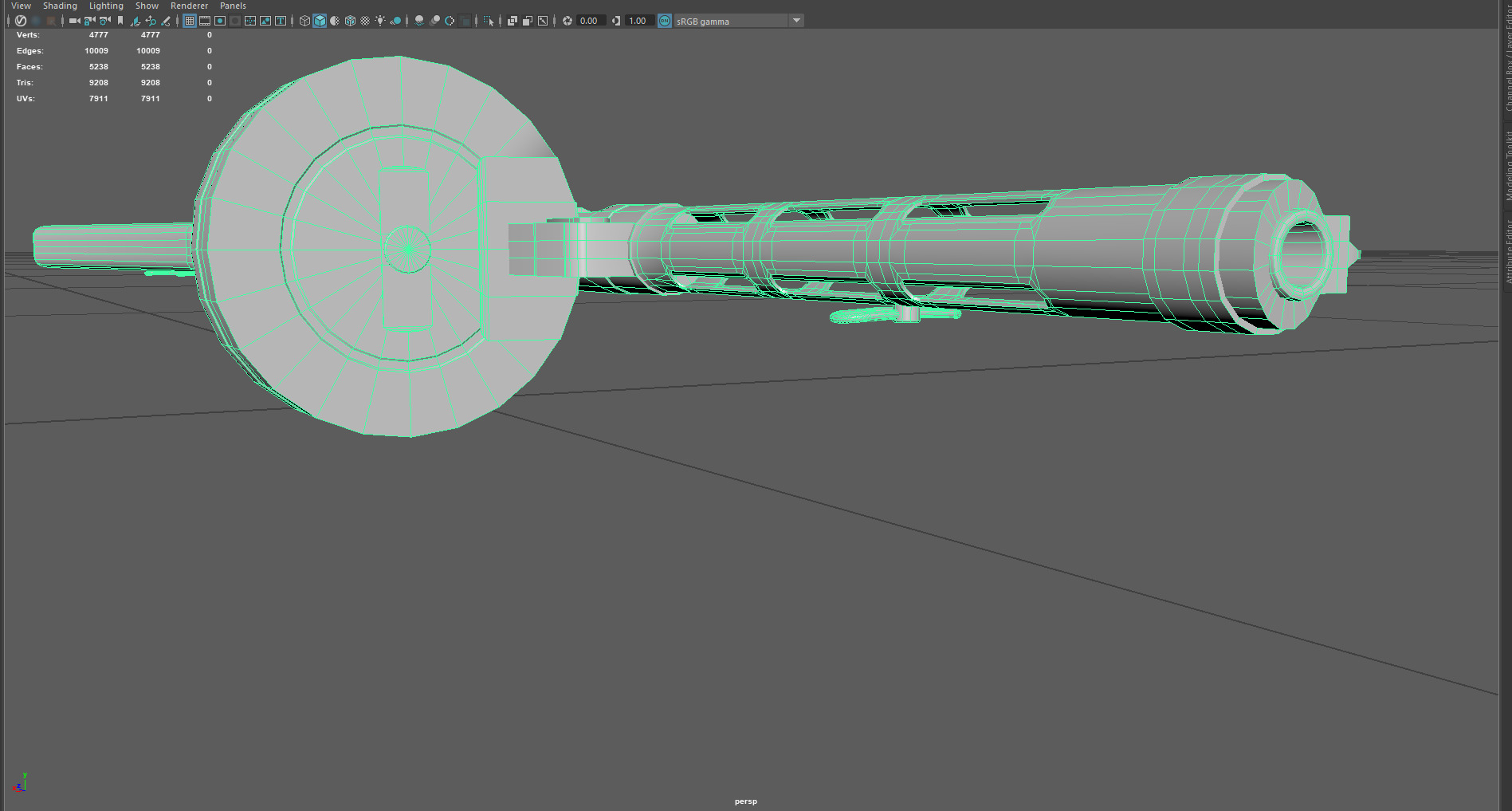This screenshot has width=1512, height=811.
Task: Click the V-Ray logo icon in toolbar
Action: [x=21, y=21]
